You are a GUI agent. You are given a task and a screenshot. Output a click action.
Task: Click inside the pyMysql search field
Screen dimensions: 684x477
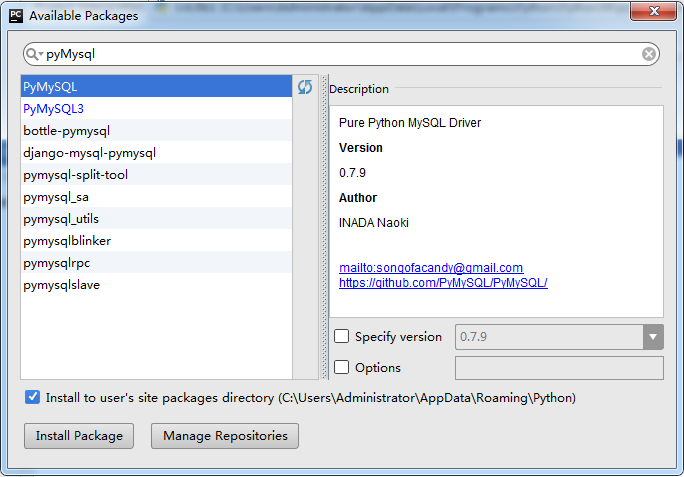(342, 54)
